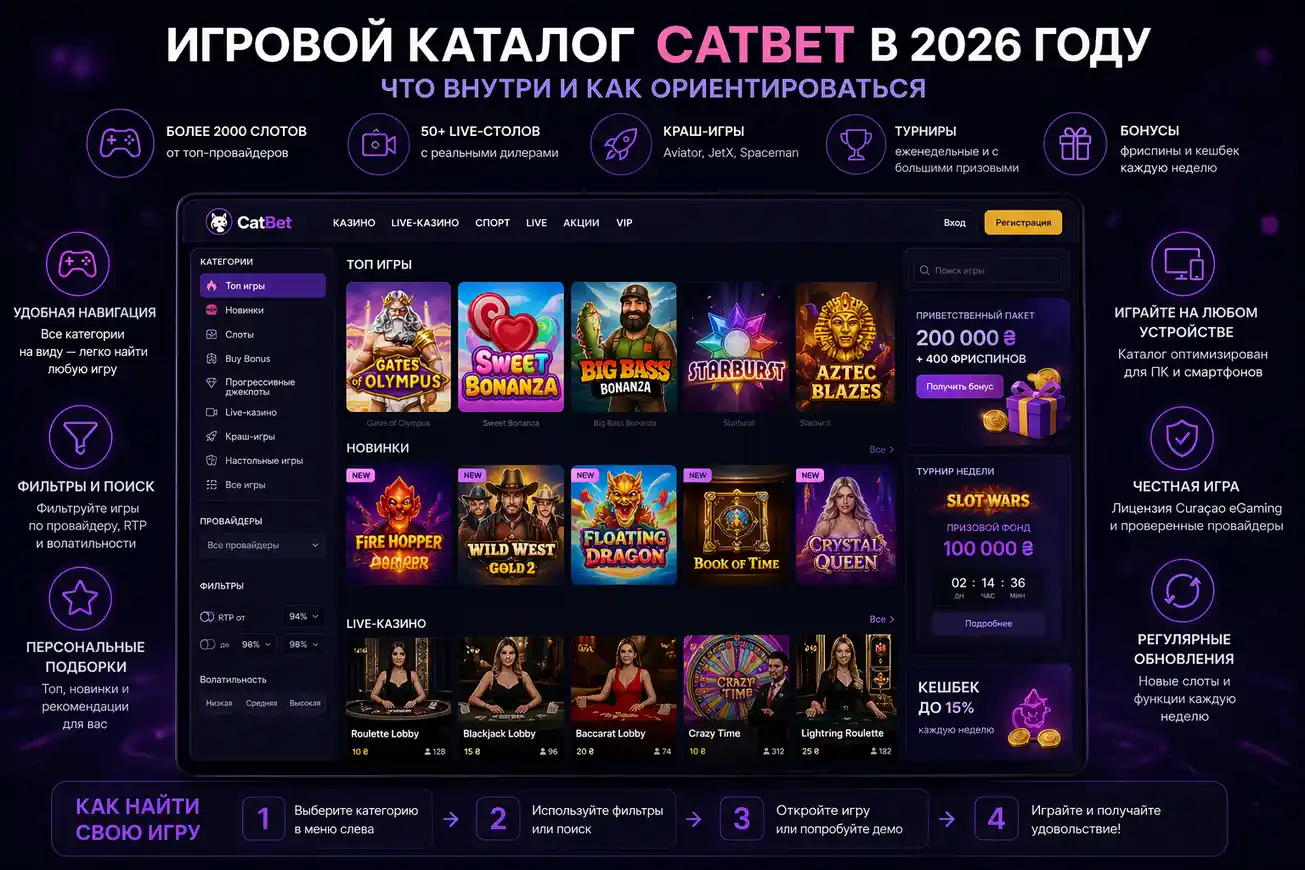
Task: Select the Настольные игры category icon
Action: click(x=211, y=461)
